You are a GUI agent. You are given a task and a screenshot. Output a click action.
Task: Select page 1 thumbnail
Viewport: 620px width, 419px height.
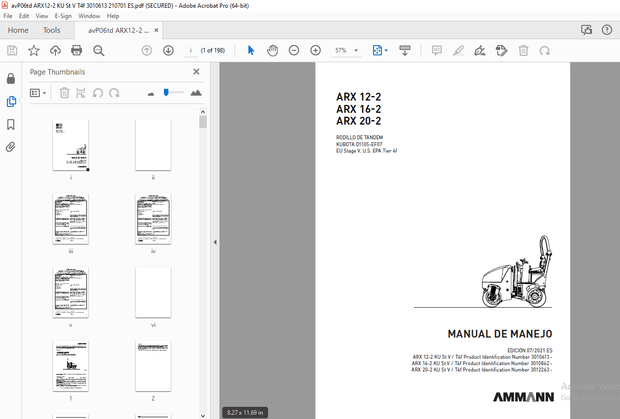coord(71,366)
